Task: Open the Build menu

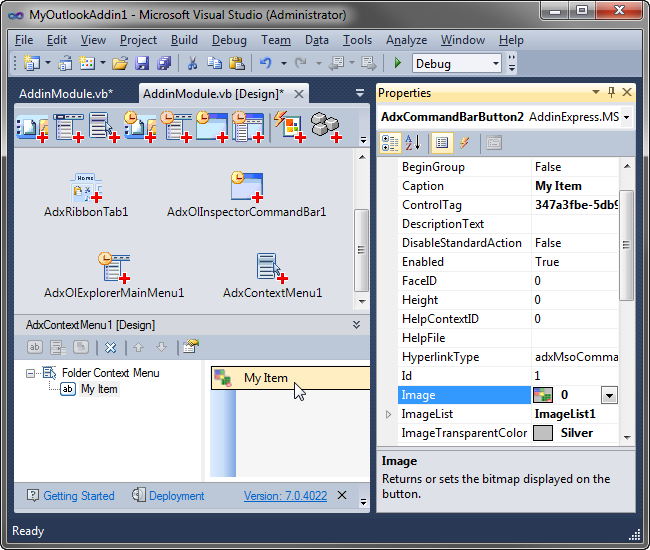Action: [x=184, y=40]
